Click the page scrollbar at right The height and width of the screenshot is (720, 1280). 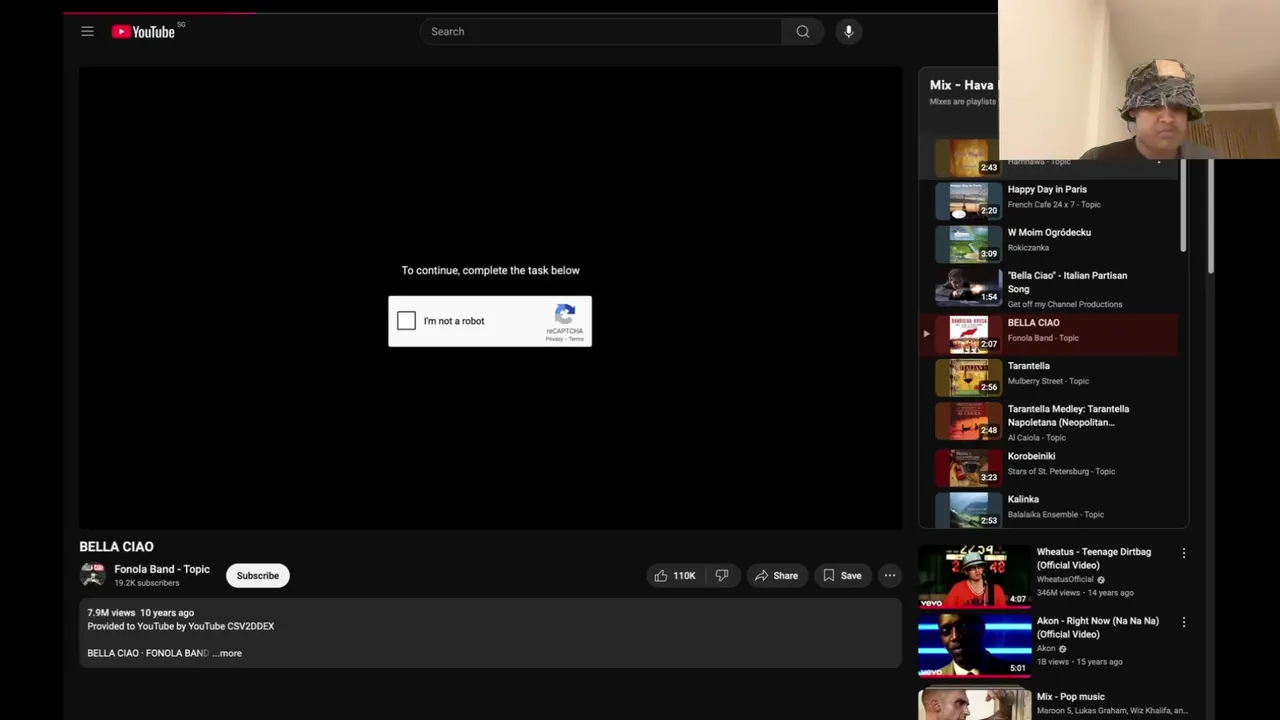point(1209,215)
